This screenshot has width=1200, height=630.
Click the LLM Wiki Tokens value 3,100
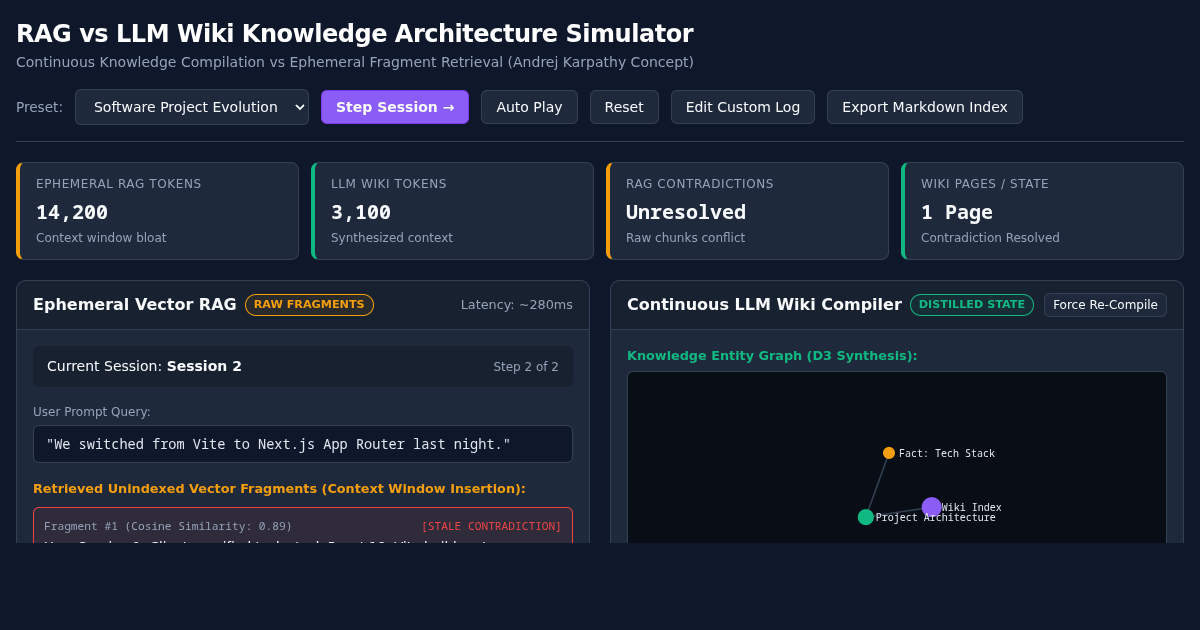point(361,212)
